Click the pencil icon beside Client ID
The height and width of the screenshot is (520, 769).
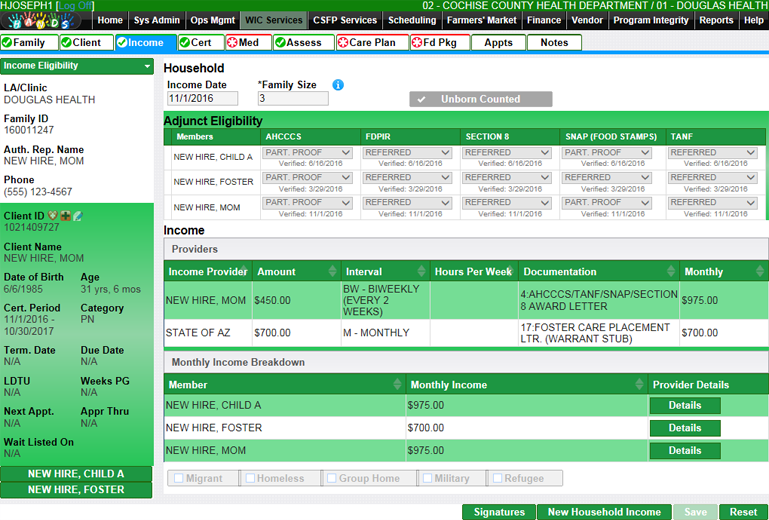[77, 216]
